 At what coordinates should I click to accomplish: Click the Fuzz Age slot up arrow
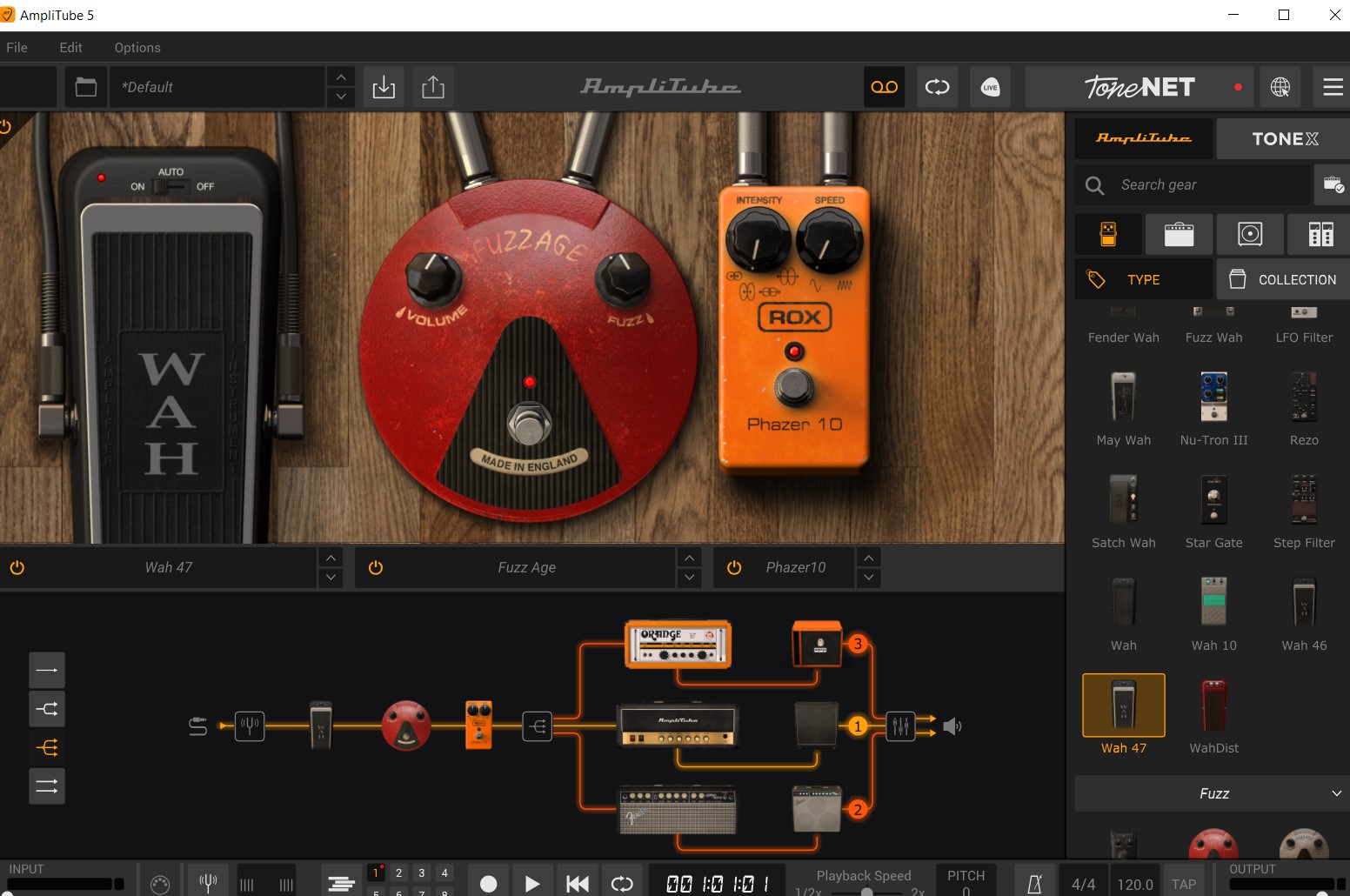689,557
